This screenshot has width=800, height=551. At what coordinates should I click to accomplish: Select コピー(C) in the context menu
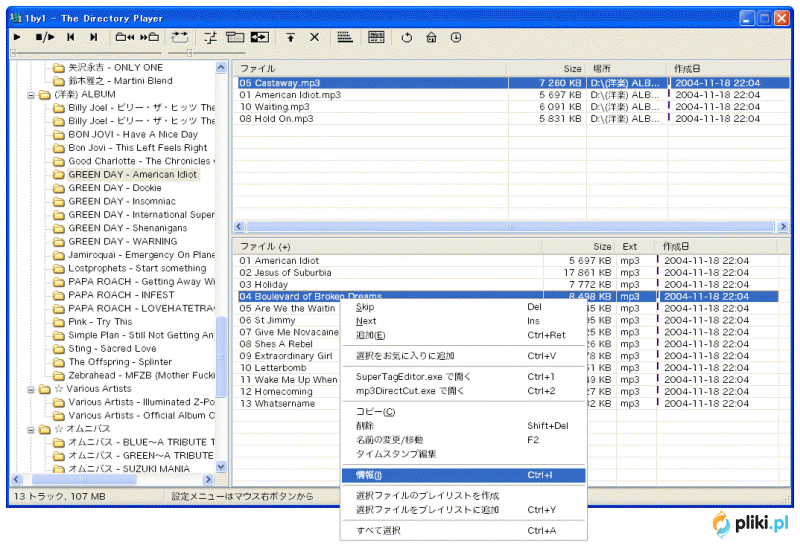(463, 412)
